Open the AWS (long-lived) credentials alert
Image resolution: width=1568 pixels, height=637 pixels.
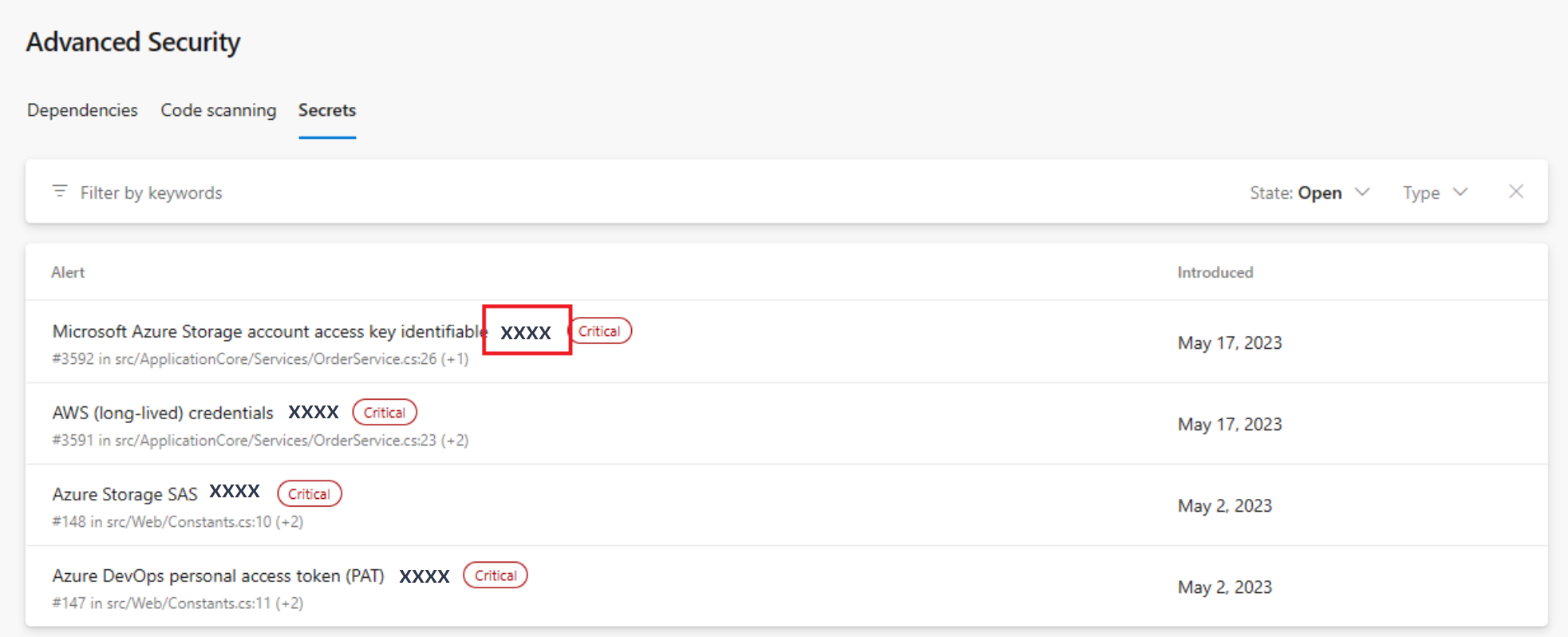click(163, 413)
